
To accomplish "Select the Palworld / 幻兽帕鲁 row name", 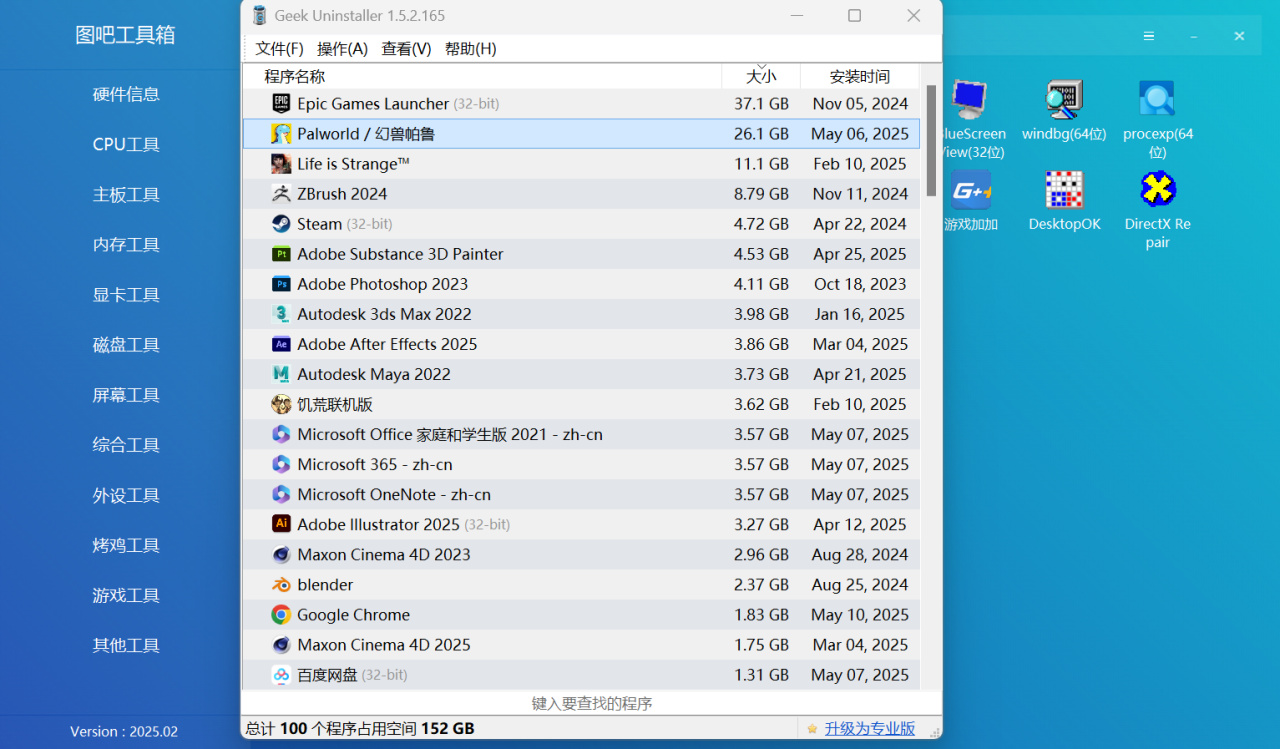I will [366, 134].
